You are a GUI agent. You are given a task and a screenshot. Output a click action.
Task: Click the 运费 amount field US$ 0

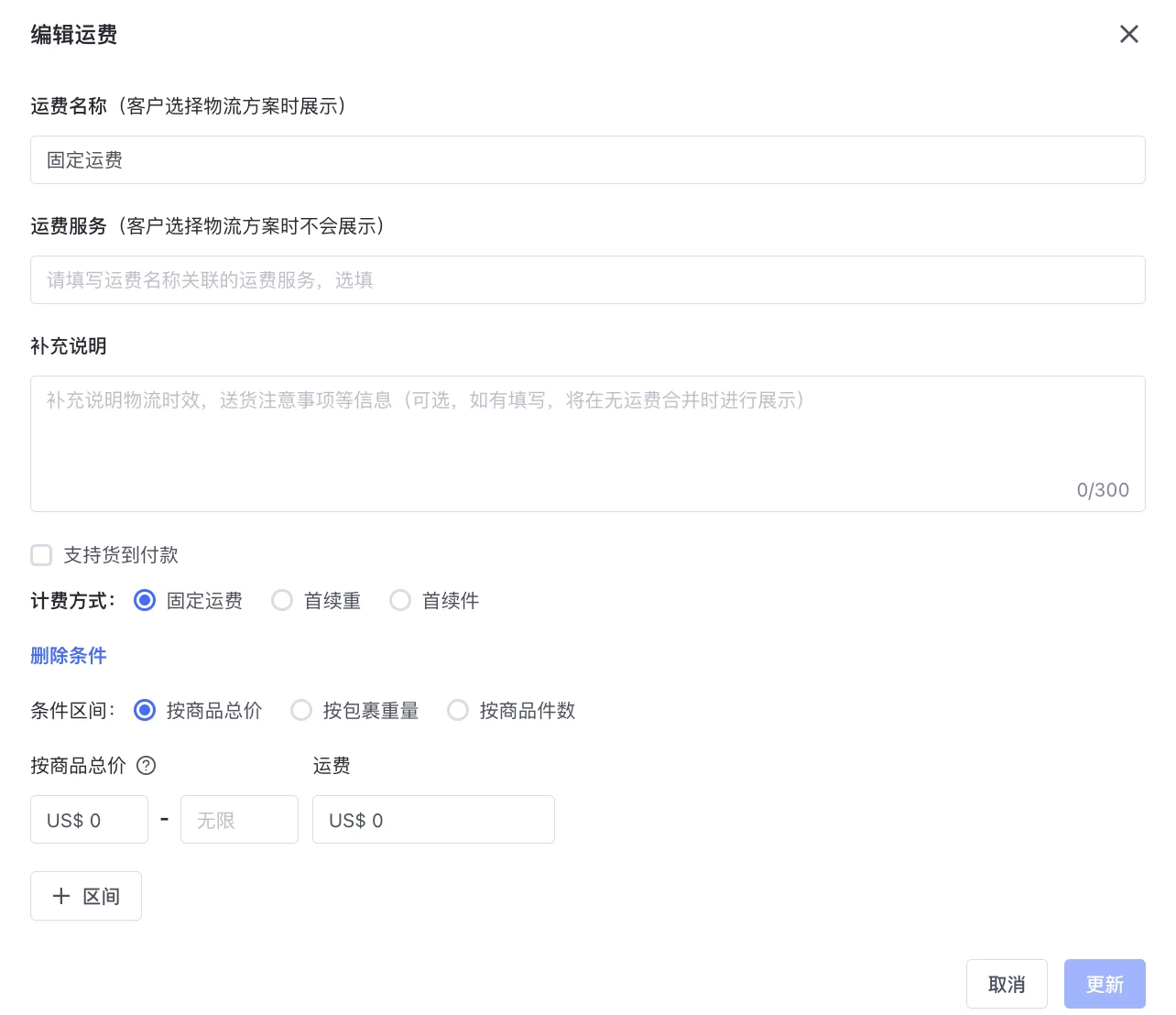click(433, 819)
